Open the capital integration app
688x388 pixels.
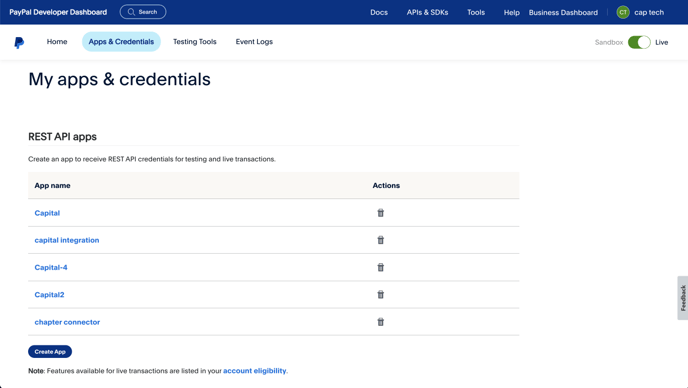[67, 240]
